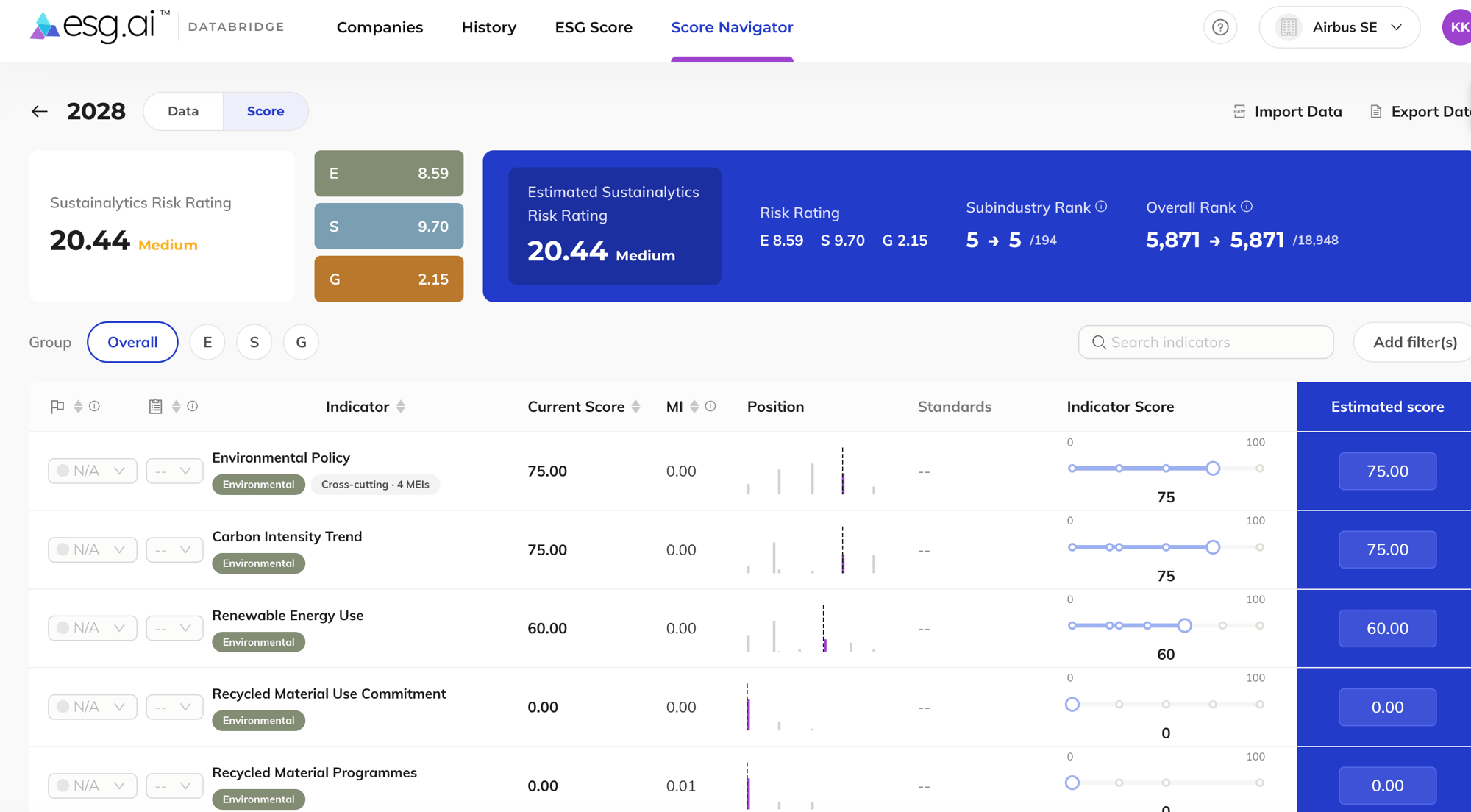Click the flag column header icon
This screenshot has height=812, width=1471.
tap(57, 406)
